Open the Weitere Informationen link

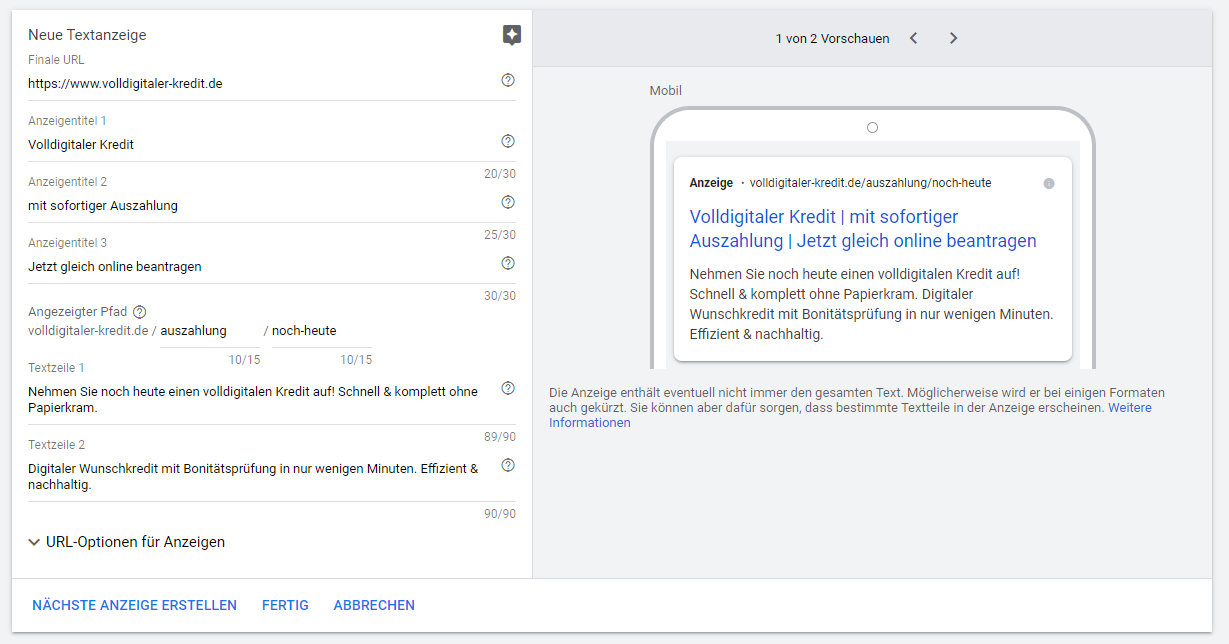[1129, 408]
